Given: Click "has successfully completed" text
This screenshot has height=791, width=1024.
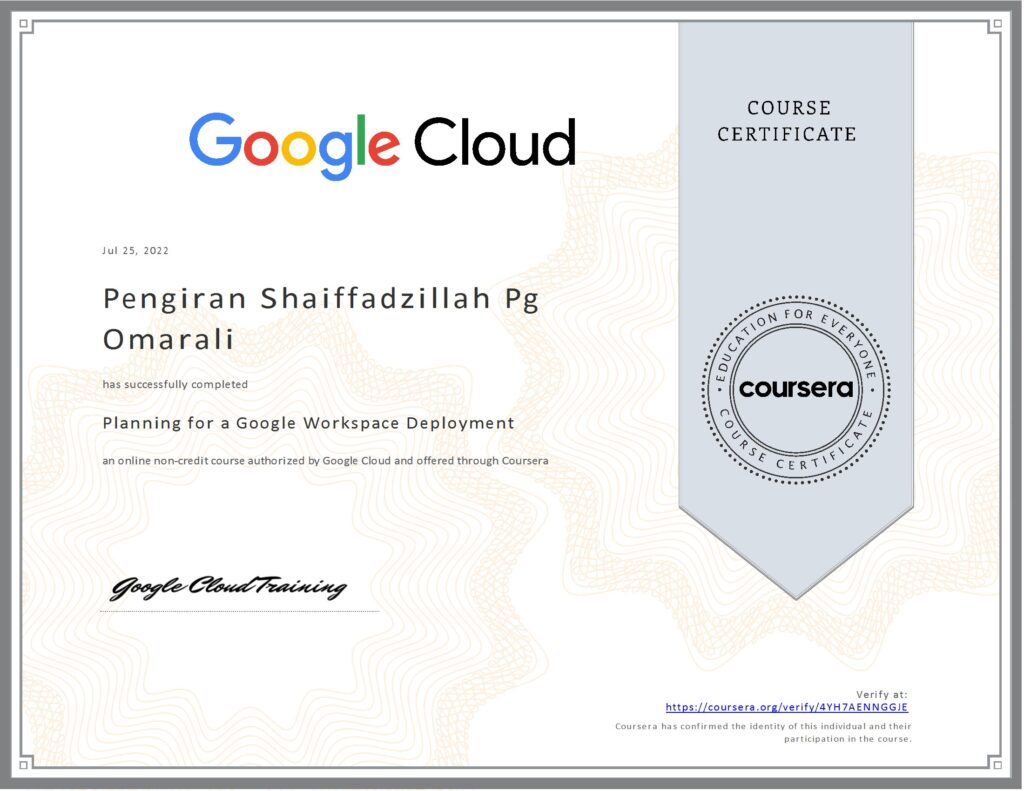Looking at the screenshot, I should [x=175, y=384].
